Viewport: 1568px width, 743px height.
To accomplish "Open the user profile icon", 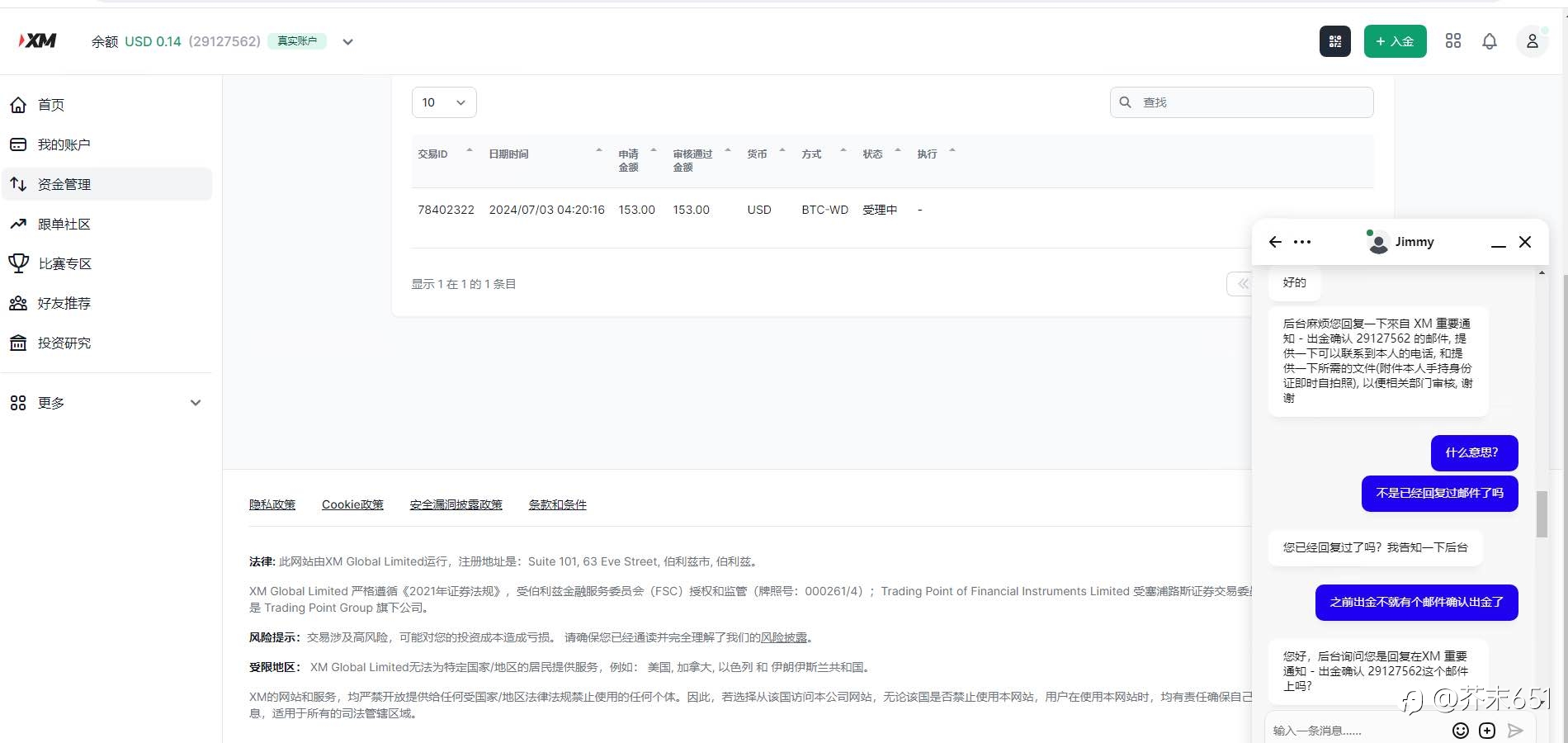I will pos(1532,41).
